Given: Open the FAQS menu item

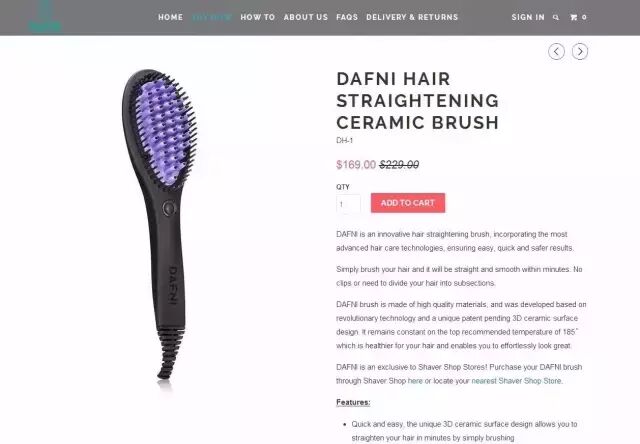Looking at the screenshot, I should pos(347,17).
